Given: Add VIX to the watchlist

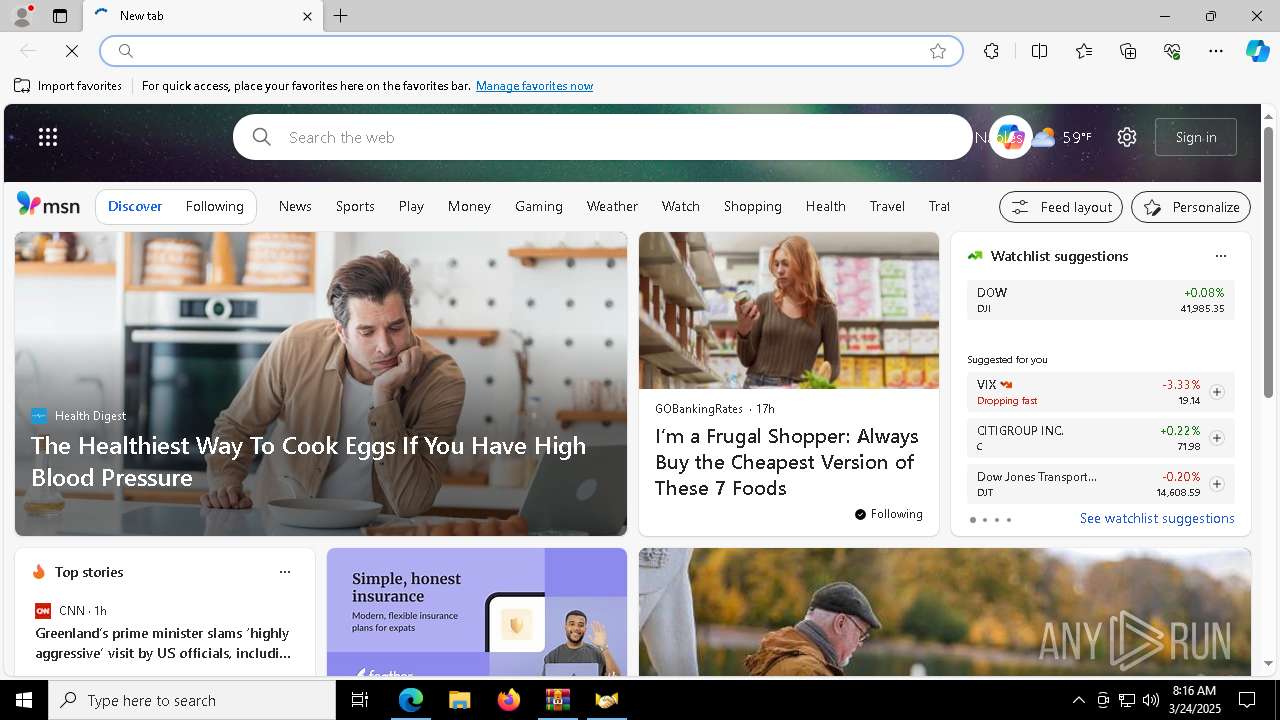Looking at the screenshot, I should click(1216, 392).
